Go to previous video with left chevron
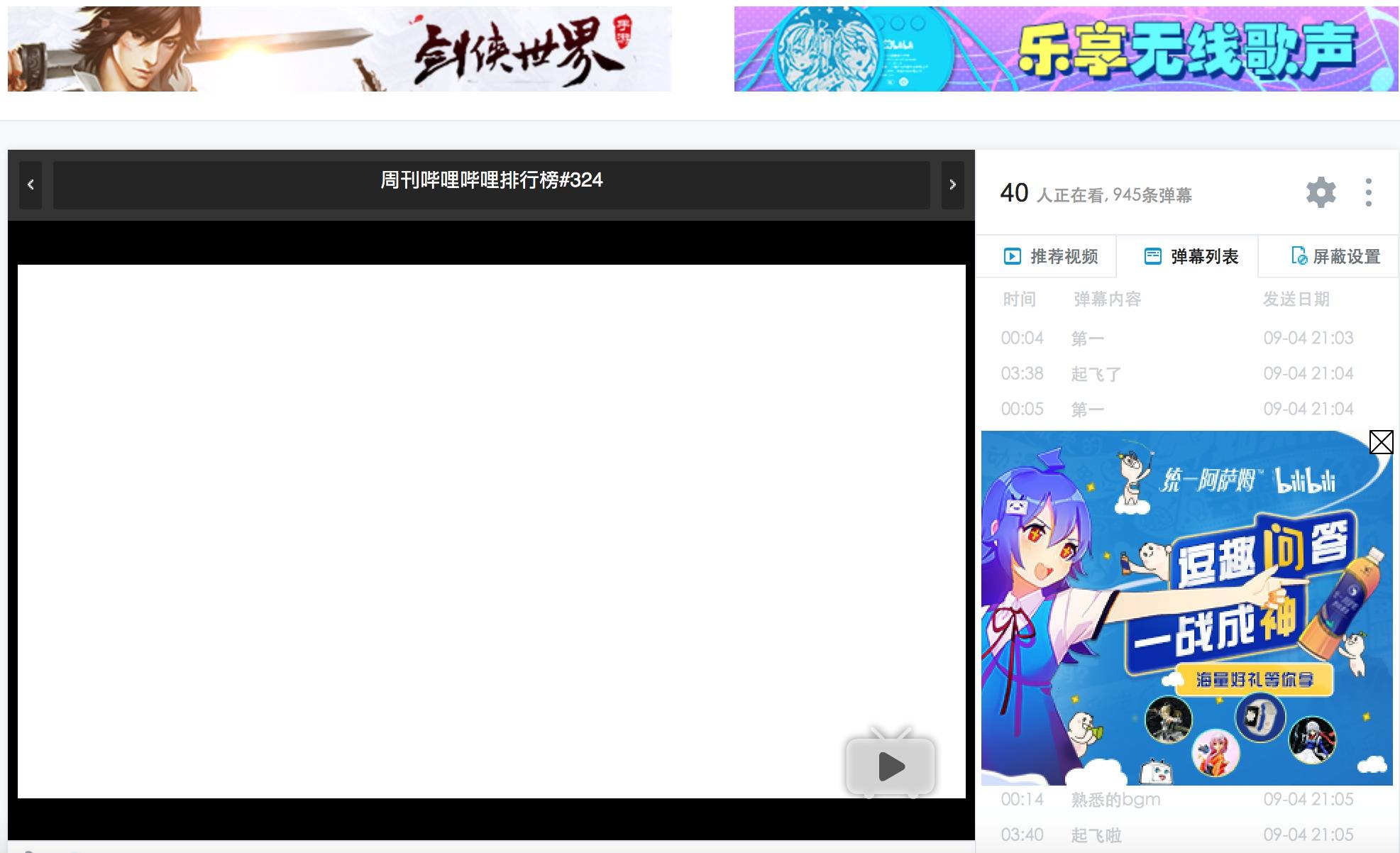1400x853 pixels. 31,185
